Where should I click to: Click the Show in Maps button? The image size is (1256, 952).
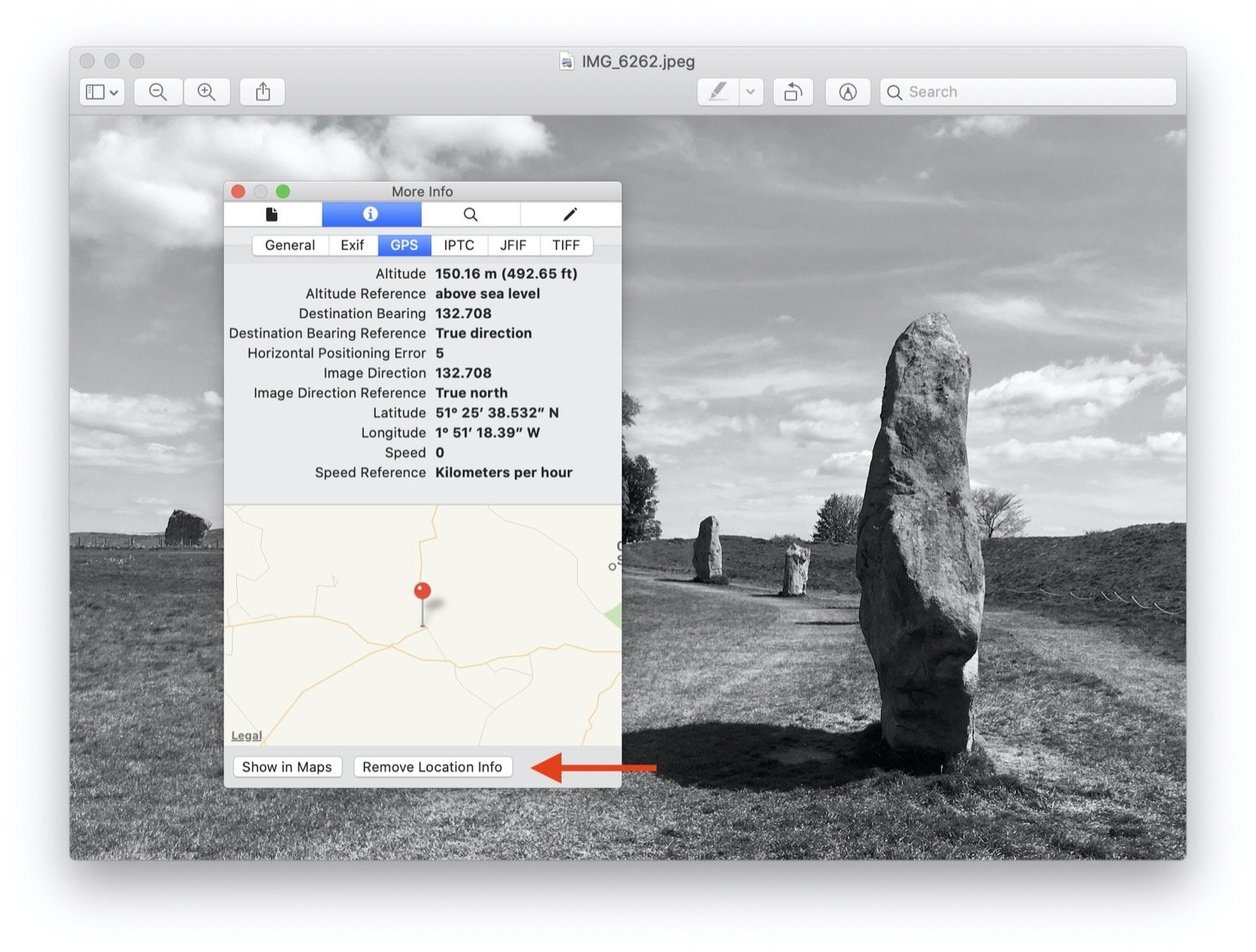point(287,766)
